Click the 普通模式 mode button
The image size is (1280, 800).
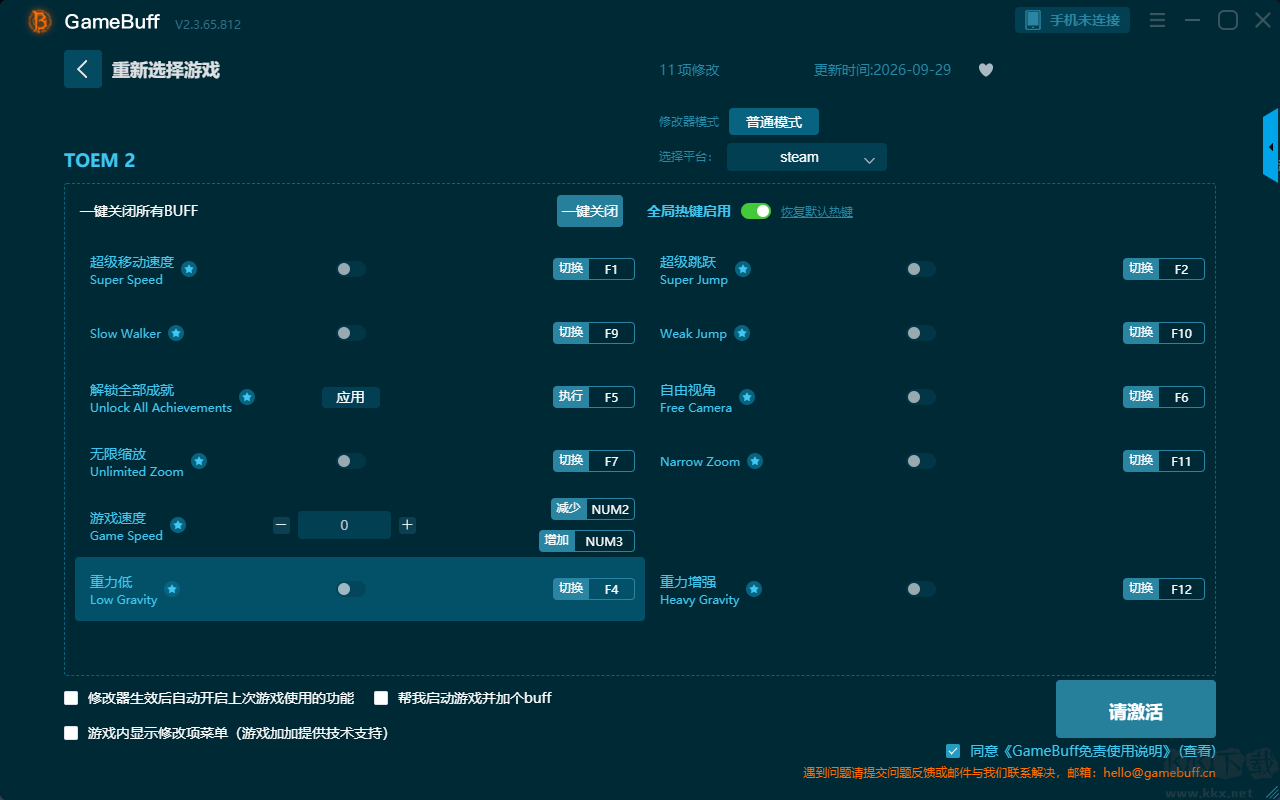774,122
